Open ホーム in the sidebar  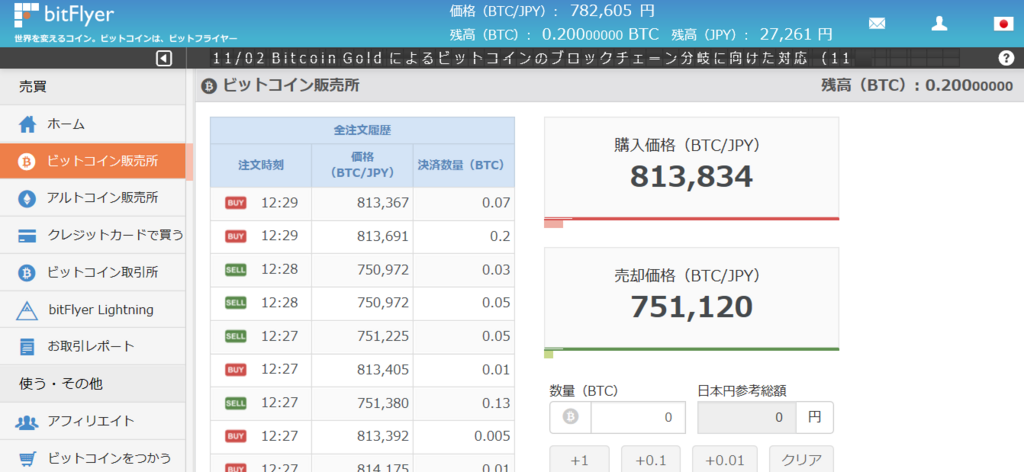93,124
